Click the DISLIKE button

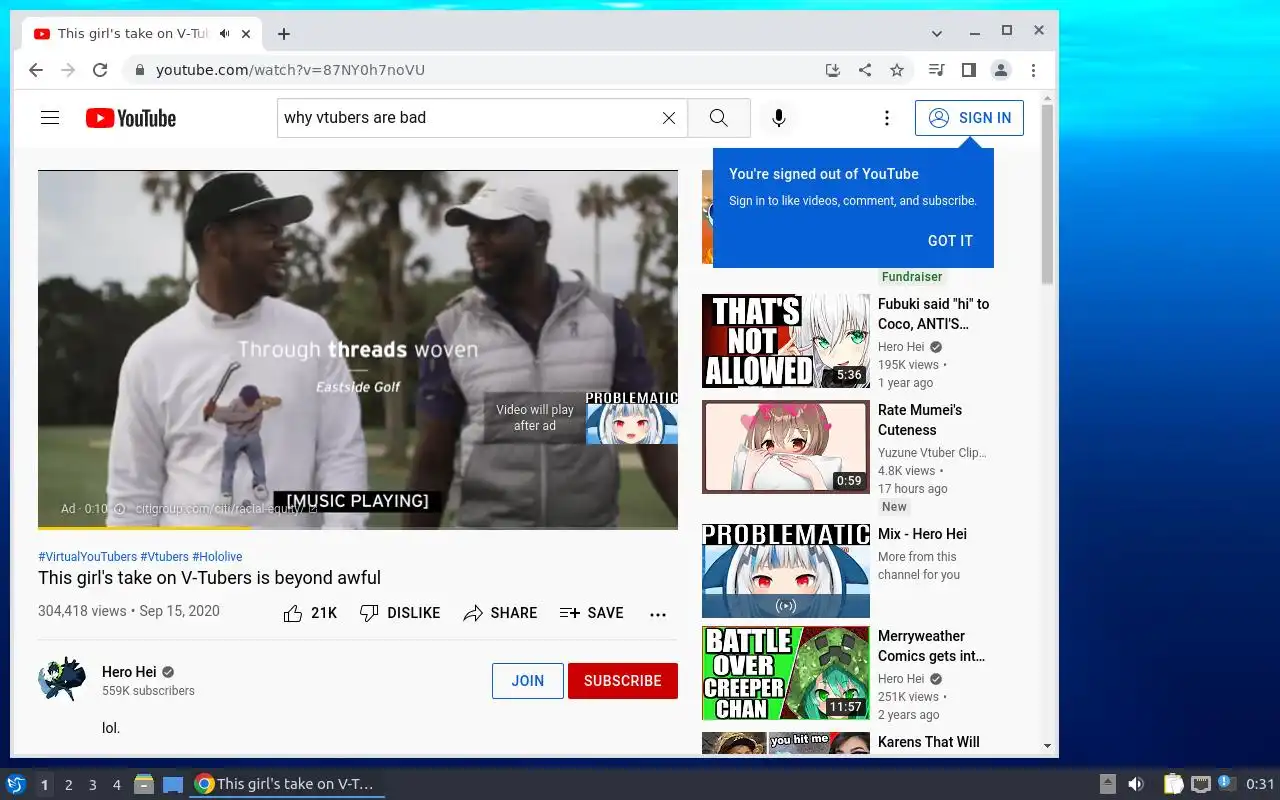[400, 613]
